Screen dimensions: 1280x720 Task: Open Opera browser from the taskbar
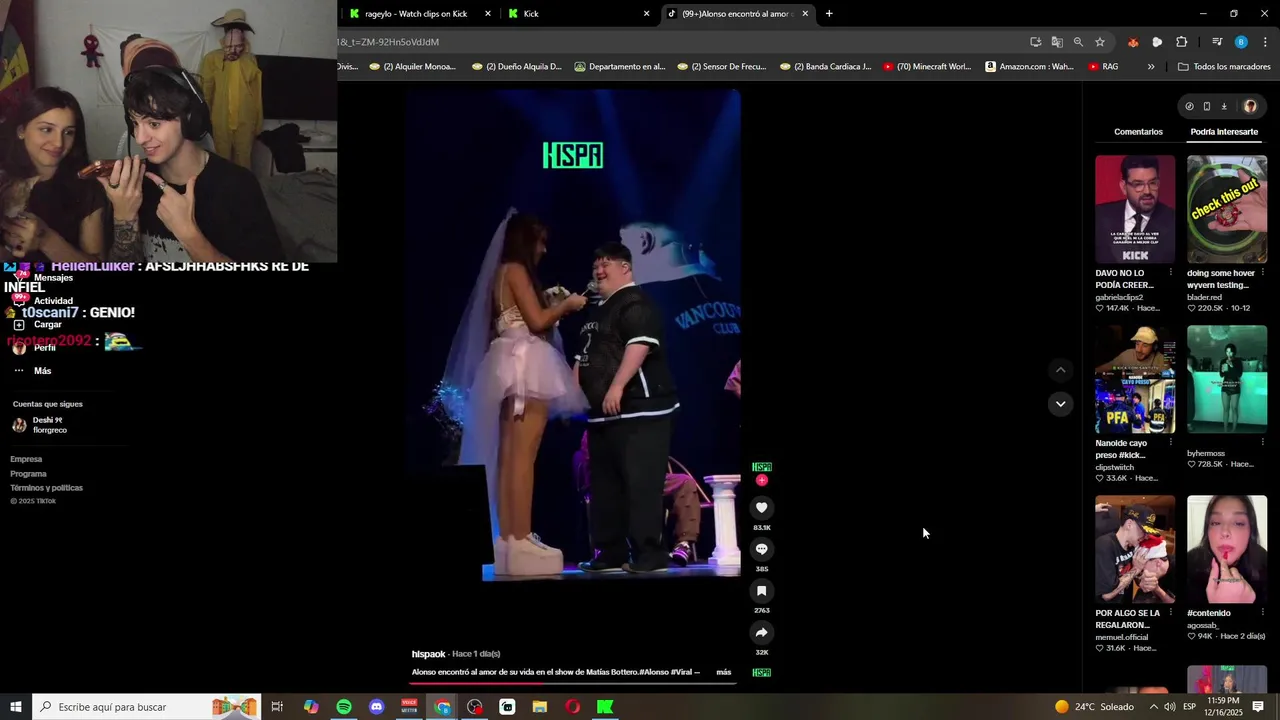click(573, 707)
